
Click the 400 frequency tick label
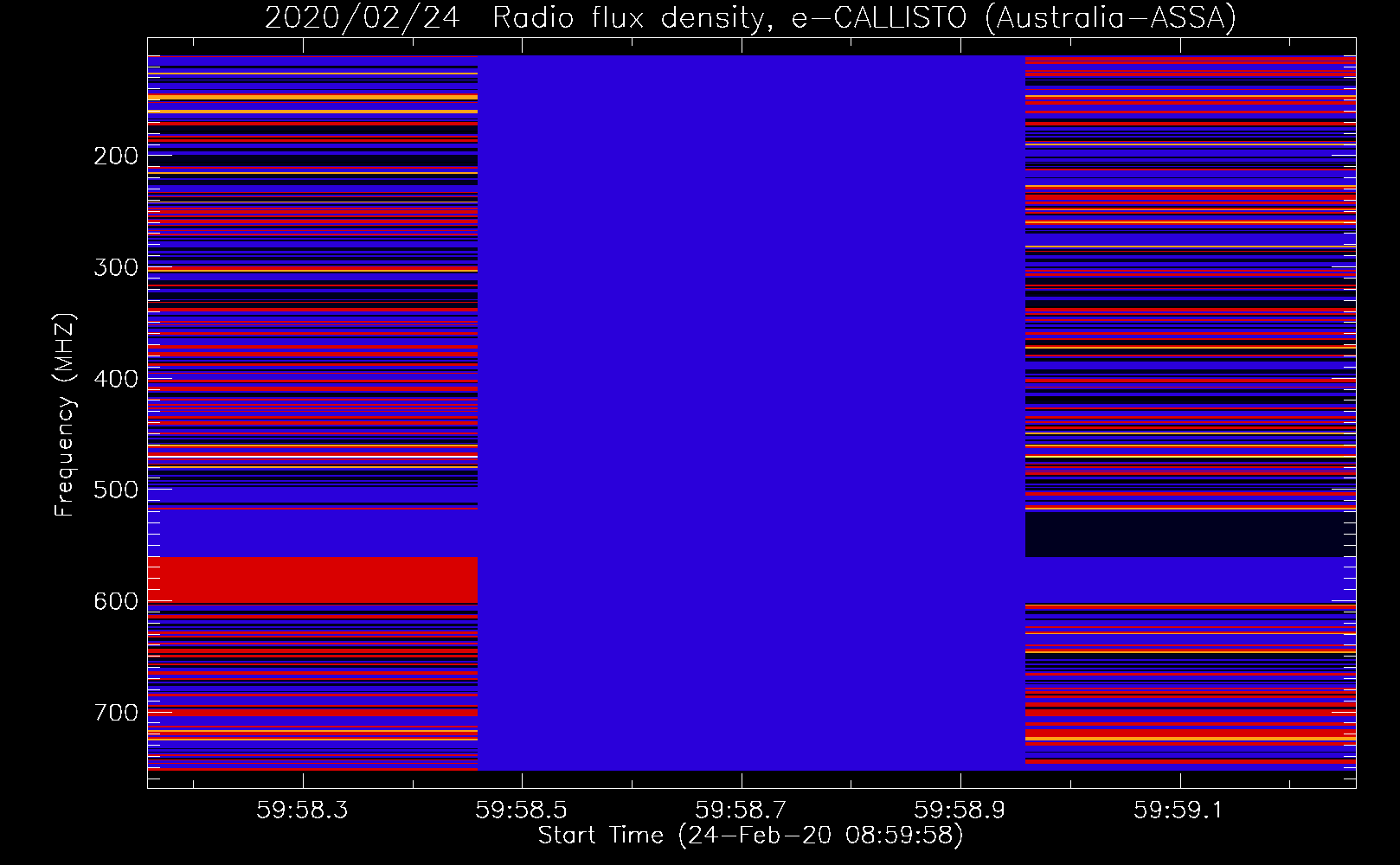coord(116,379)
